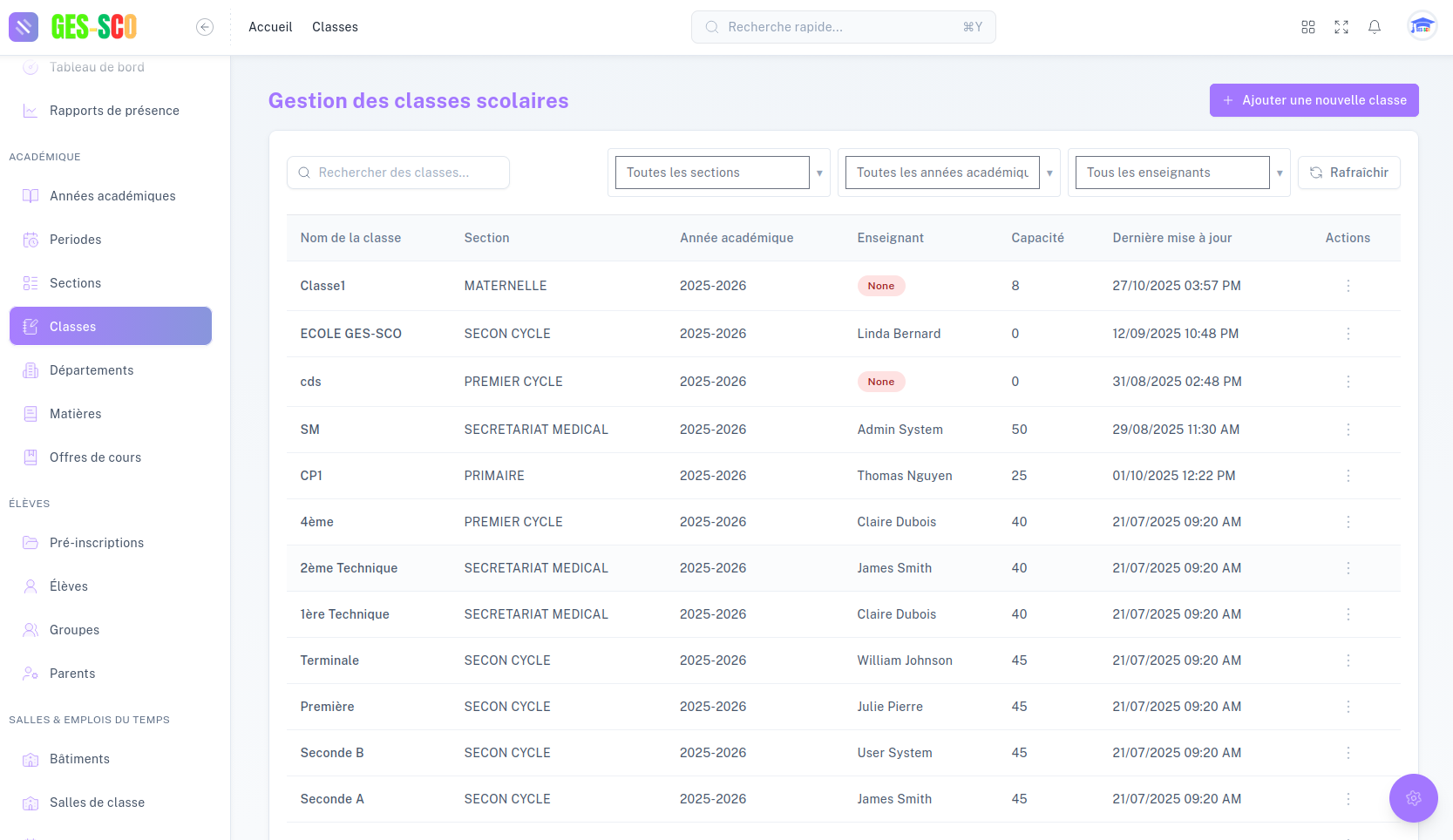This screenshot has width=1453, height=840.
Task: Click the GES-SCO logo
Action: [x=74, y=27]
